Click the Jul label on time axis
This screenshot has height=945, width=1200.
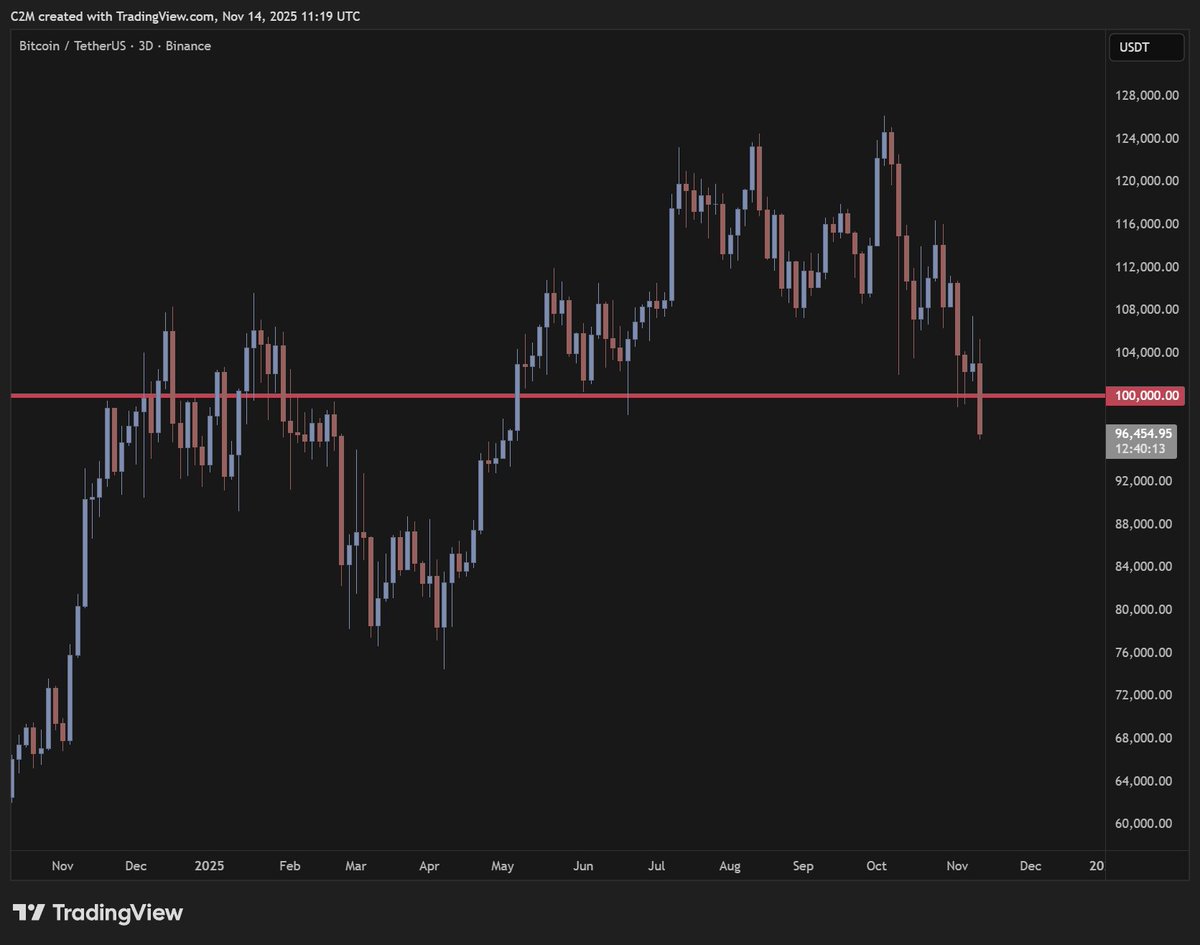[658, 866]
